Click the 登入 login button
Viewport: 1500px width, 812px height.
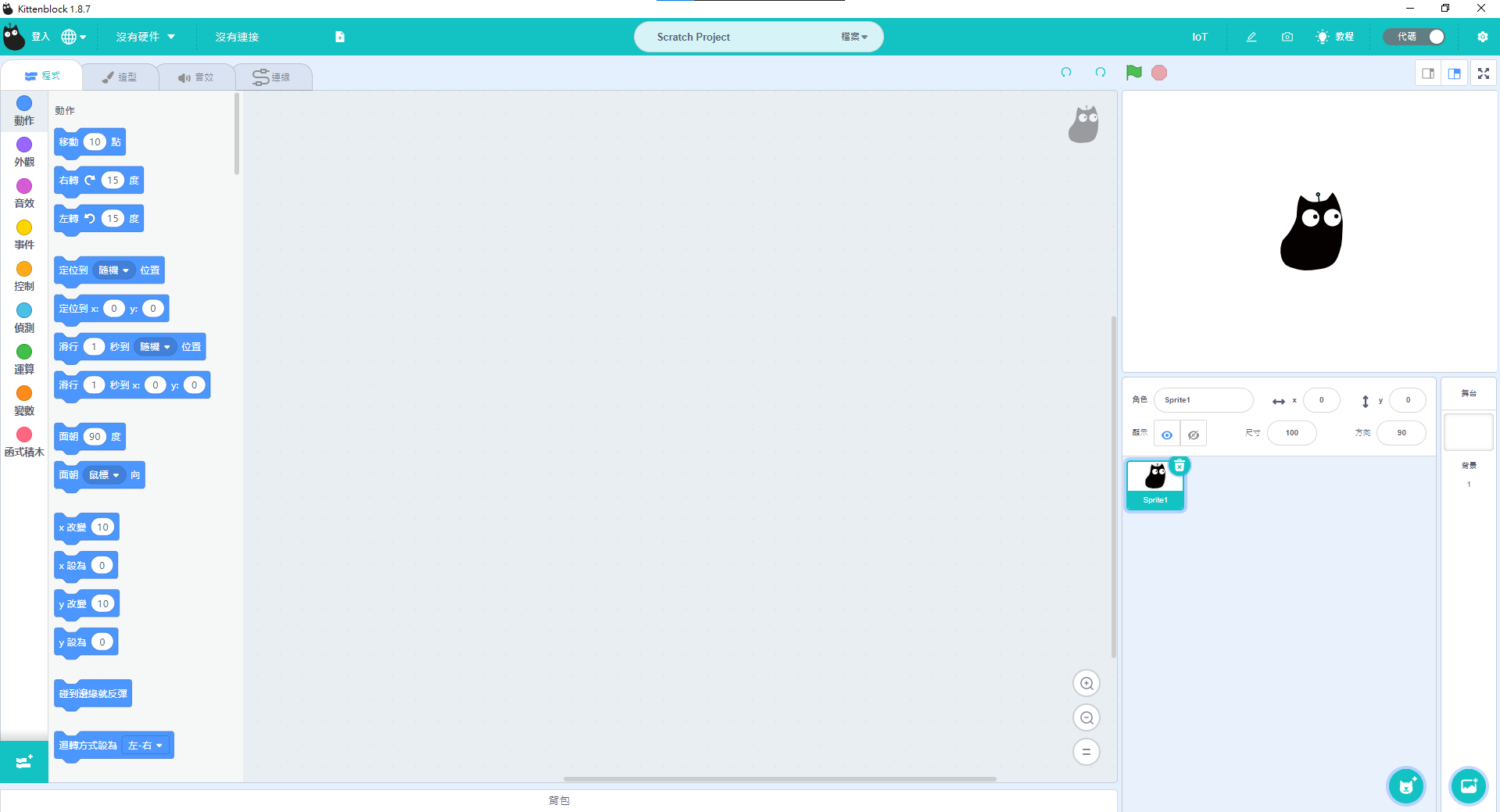point(40,37)
